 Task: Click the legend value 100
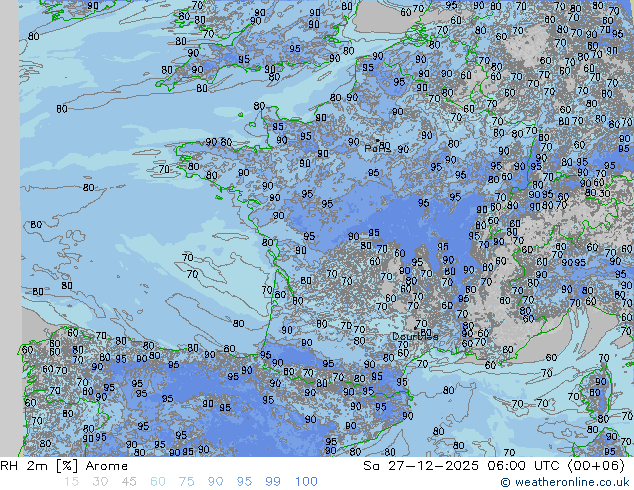pyautogui.click(x=306, y=482)
